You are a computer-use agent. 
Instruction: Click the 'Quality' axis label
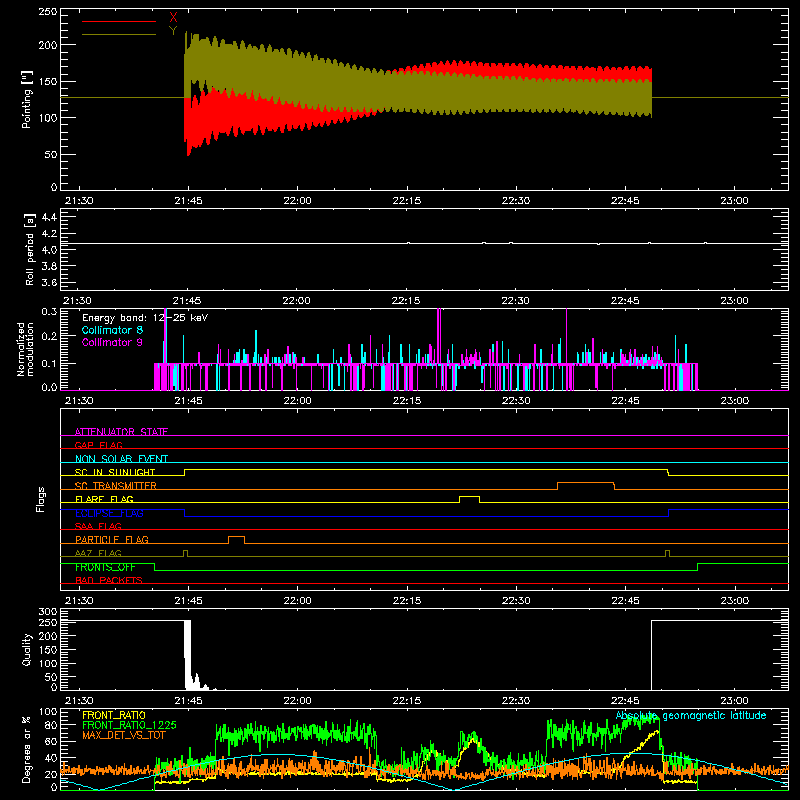[27, 649]
